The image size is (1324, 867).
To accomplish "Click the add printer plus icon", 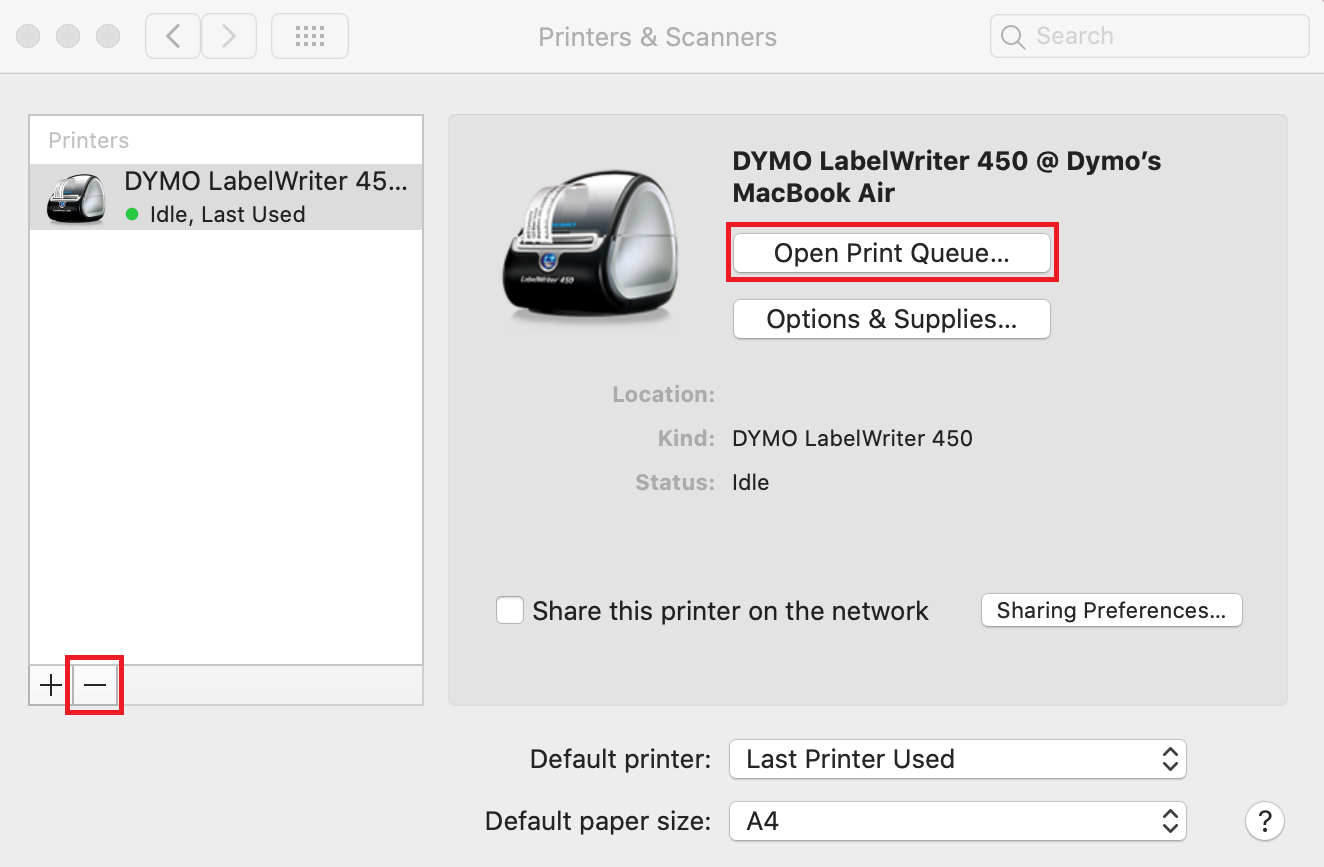I will click(x=49, y=684).
